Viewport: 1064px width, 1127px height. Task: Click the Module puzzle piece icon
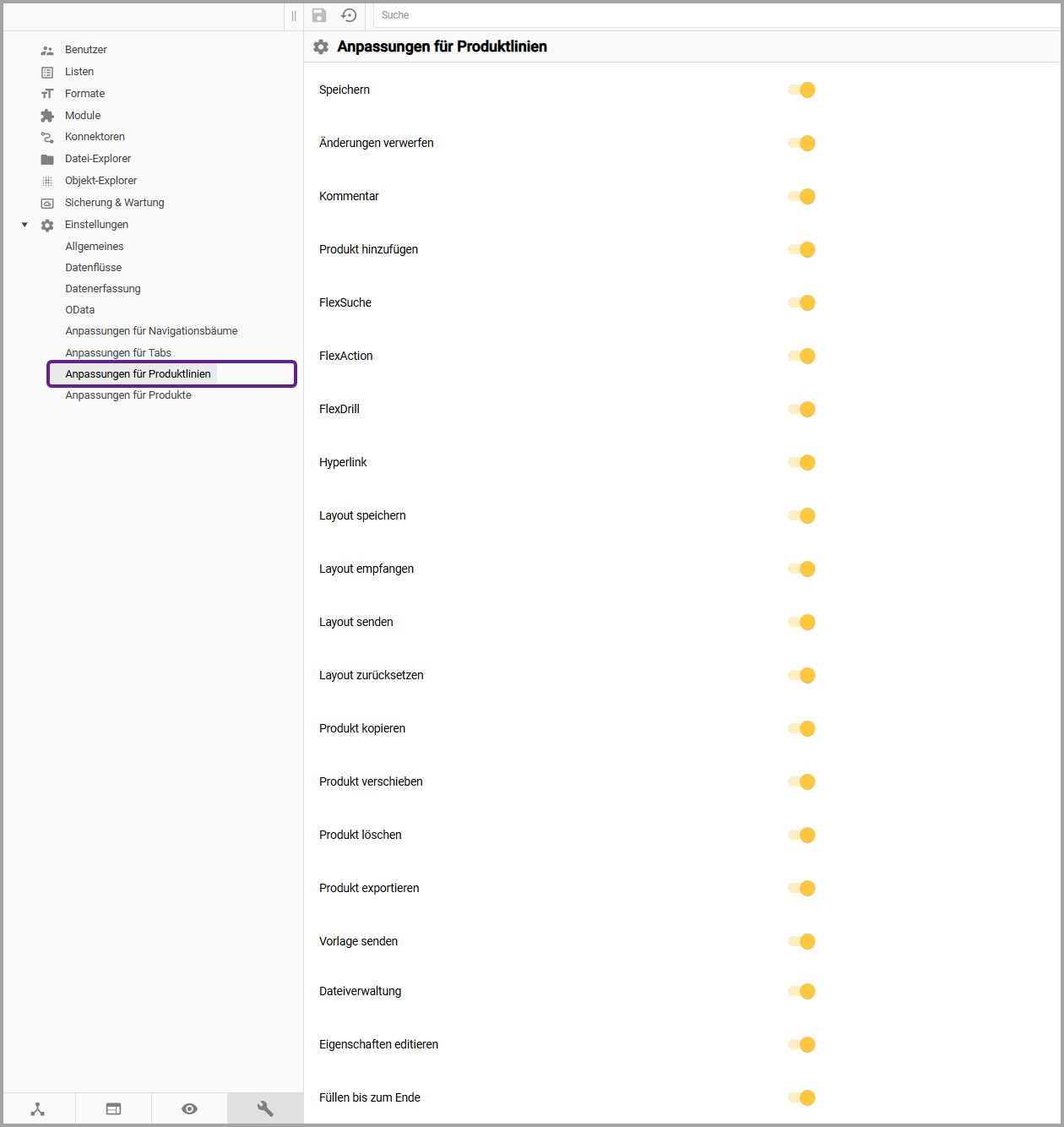47,116
